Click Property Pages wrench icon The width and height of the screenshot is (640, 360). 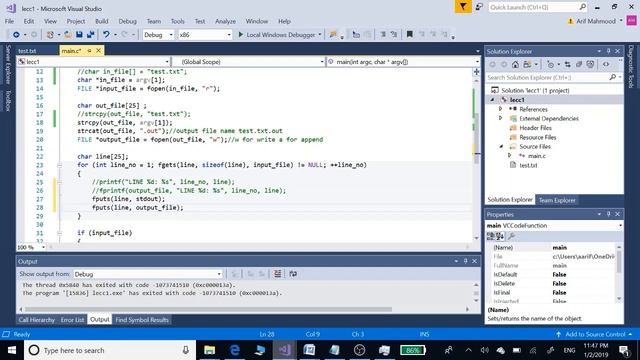(x=511, y=236)
